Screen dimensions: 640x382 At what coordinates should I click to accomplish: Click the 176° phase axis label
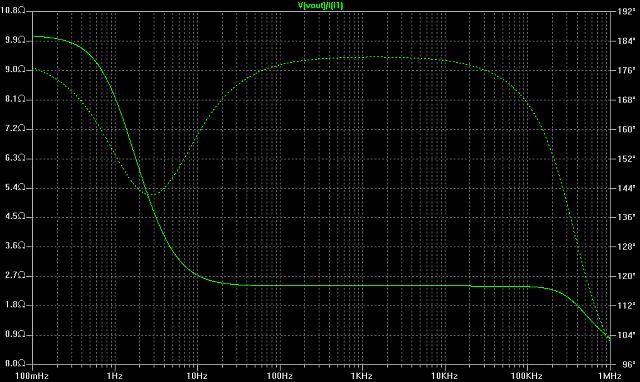[626, 70]
